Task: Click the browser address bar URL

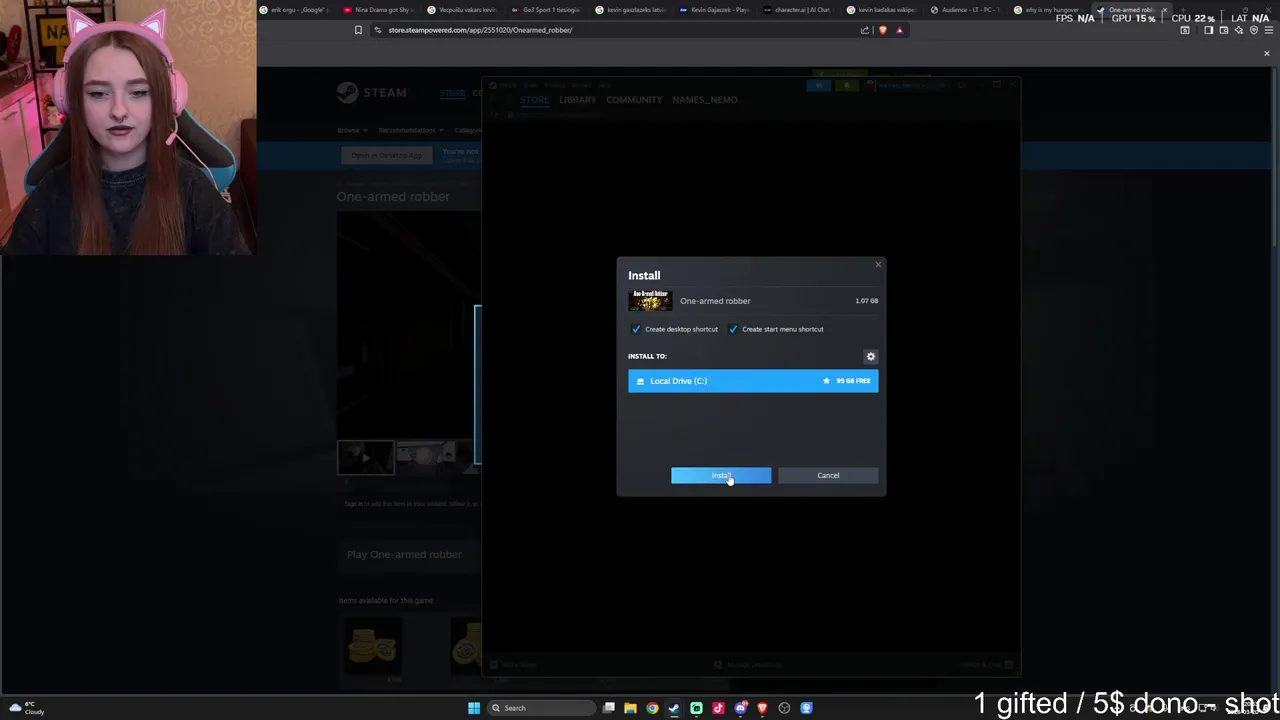Action: 480,30
